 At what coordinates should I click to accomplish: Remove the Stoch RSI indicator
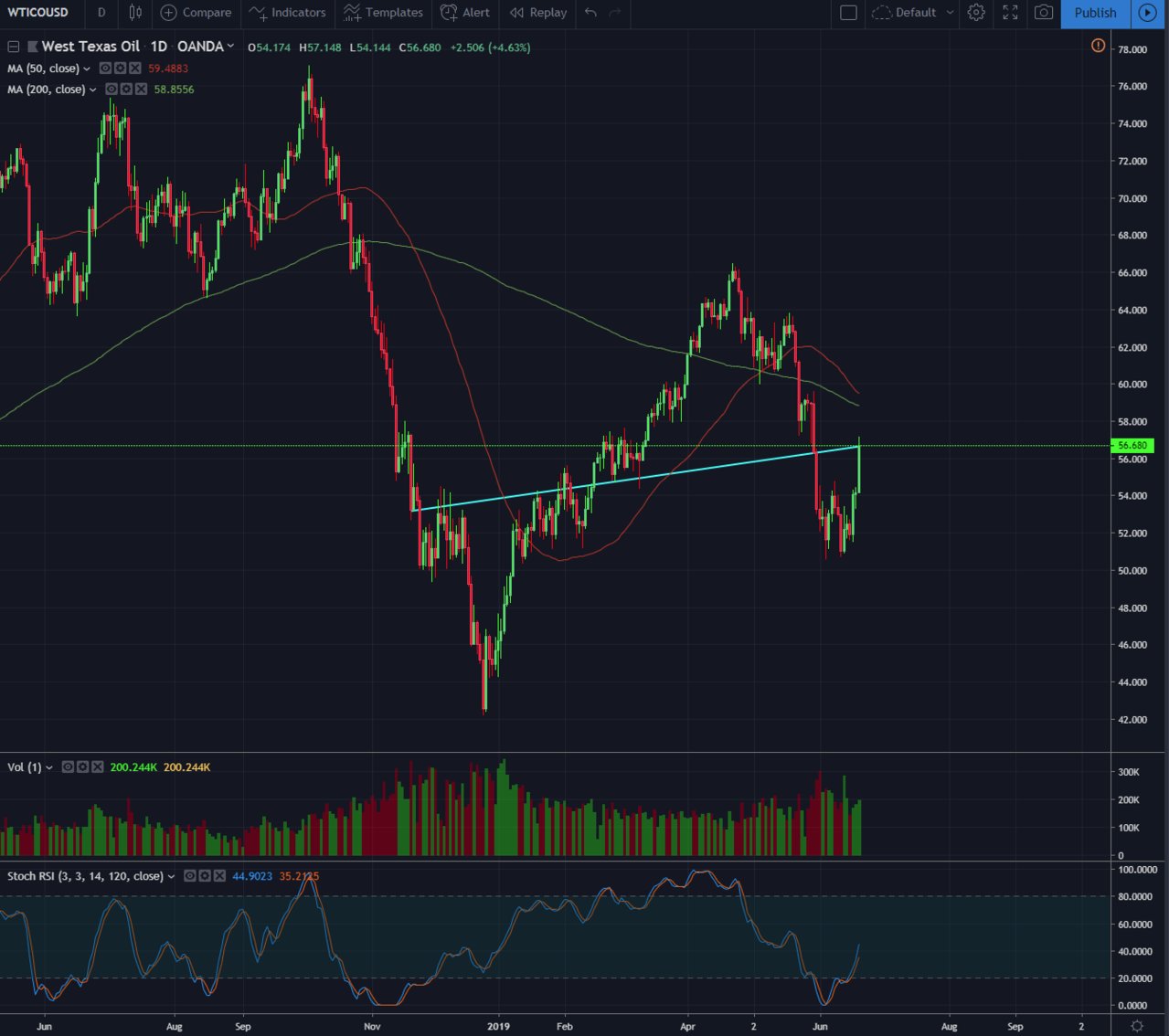[218, 876]
